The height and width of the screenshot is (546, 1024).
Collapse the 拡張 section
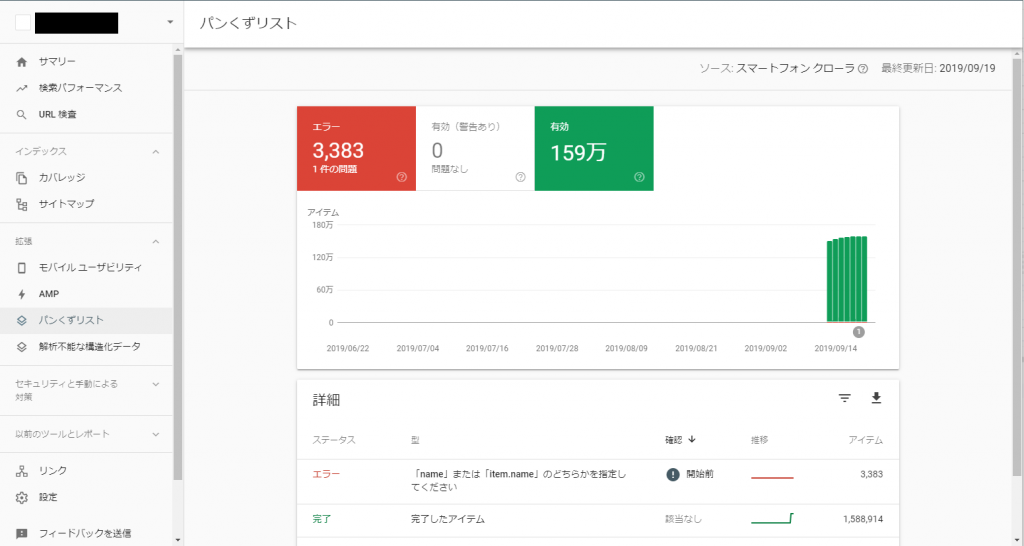click(x=155, y=242)
